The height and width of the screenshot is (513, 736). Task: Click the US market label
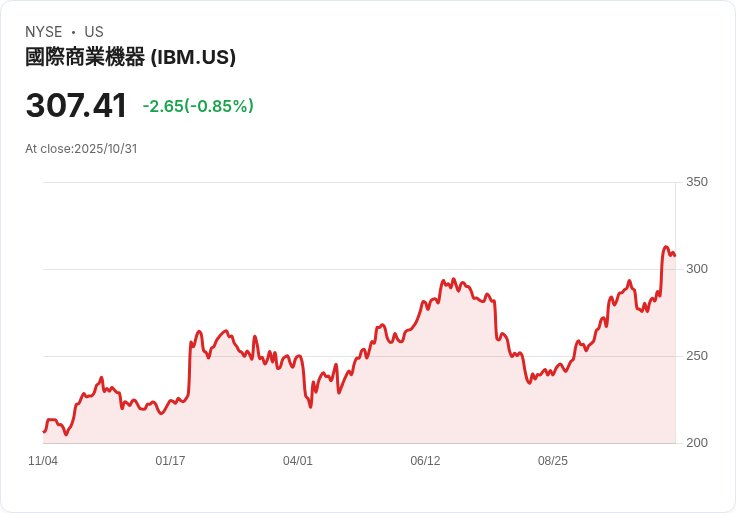point(94,32)
